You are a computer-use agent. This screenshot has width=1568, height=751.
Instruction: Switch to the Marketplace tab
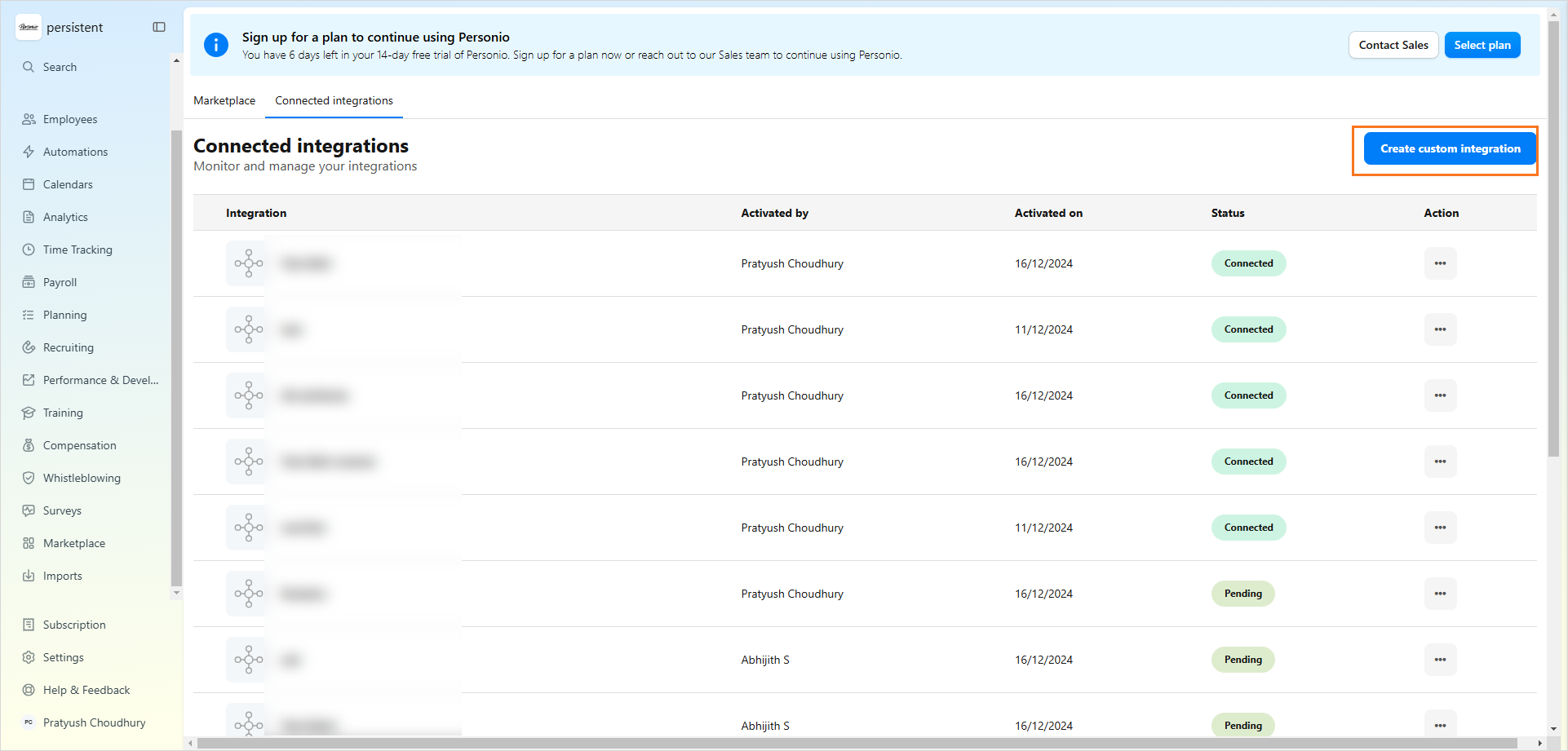[224, 100]
